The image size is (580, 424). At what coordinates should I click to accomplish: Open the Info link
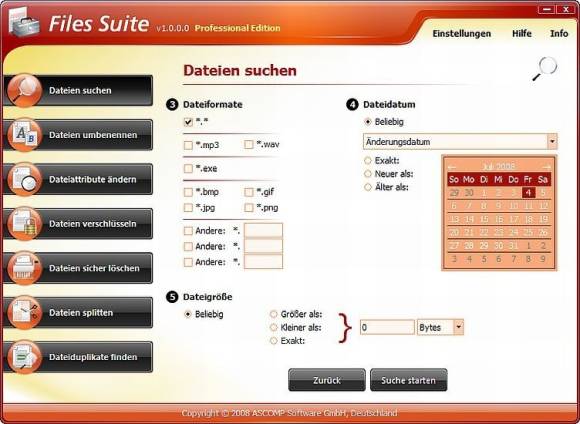(559, 33)
